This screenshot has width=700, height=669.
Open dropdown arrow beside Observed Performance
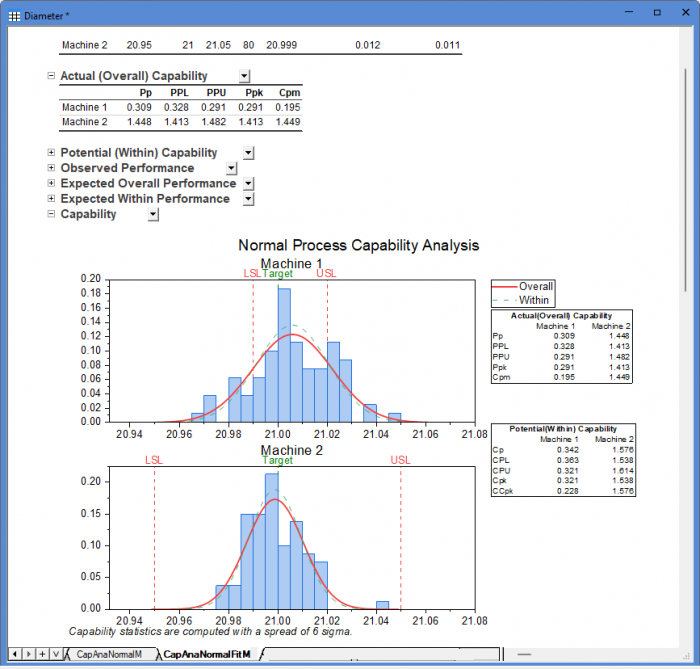(x=231, y=168)
